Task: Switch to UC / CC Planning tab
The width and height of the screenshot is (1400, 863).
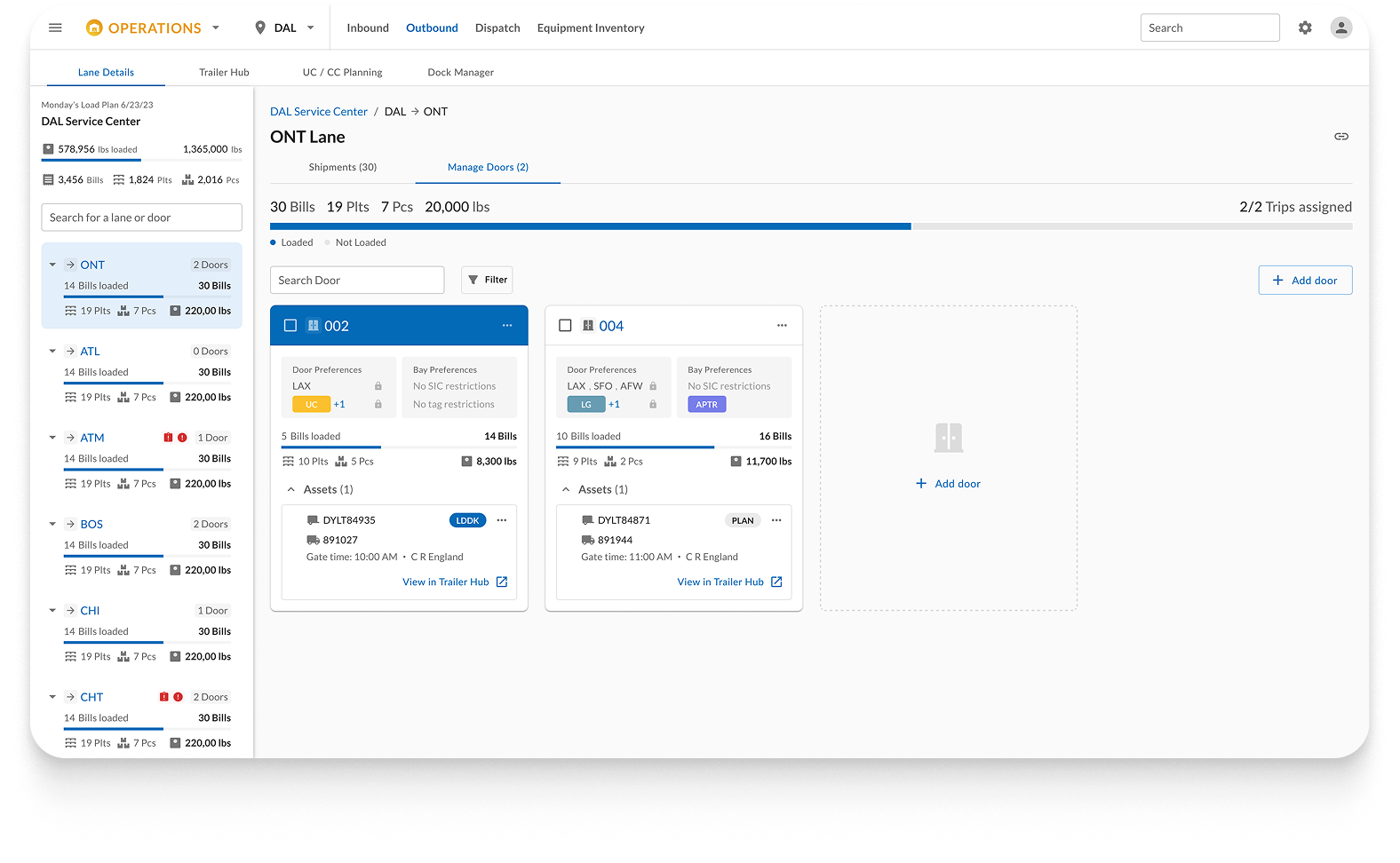Action: point(342,73)
